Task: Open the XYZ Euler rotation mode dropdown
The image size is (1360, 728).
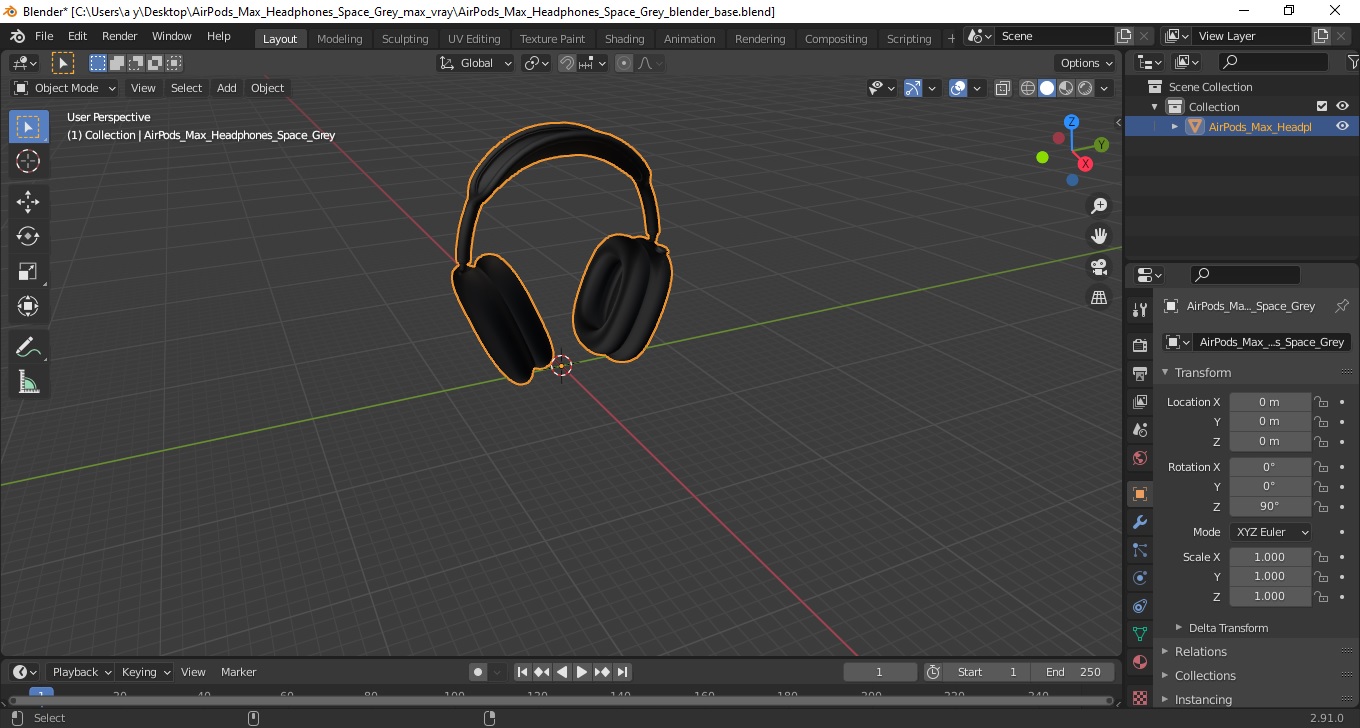Action: click(1270, 532)
